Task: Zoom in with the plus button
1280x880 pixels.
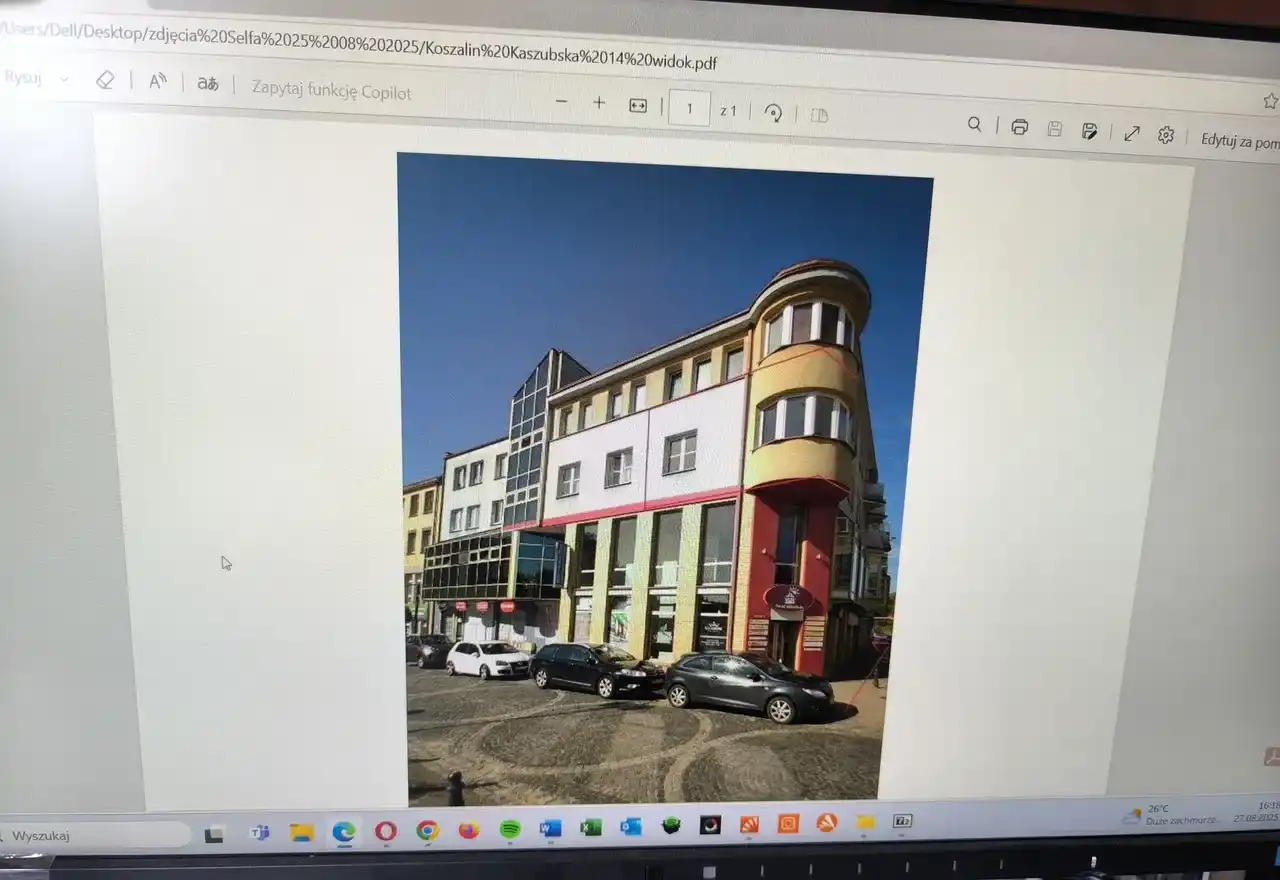Action: tap(599, 103)
